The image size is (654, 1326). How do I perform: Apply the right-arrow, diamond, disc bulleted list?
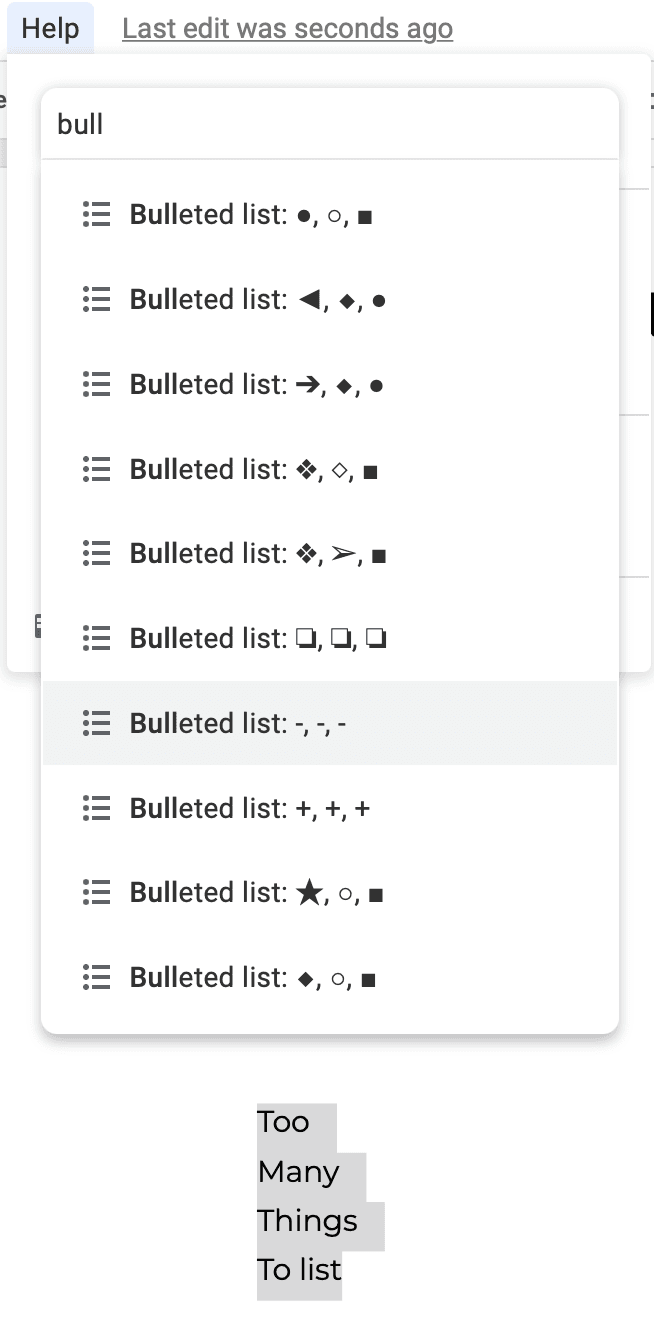pos(330,384)
